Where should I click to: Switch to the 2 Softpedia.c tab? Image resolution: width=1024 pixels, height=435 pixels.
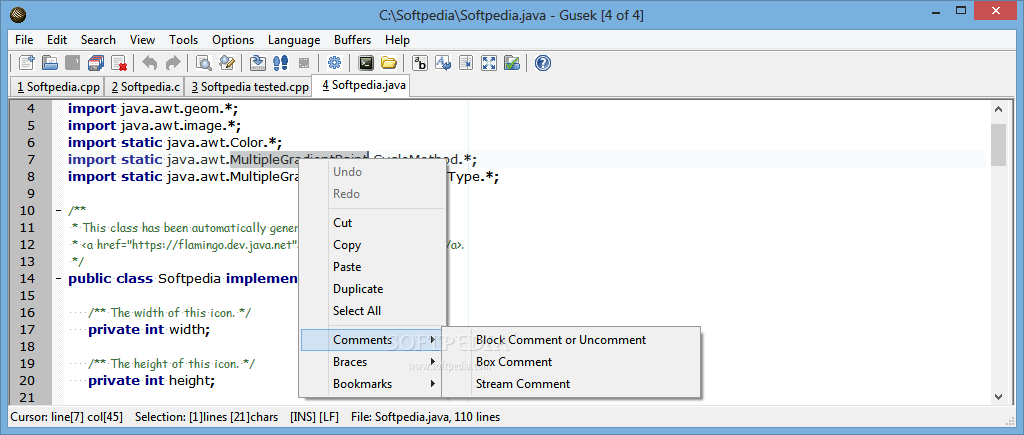pyautogui.click(x=146, y=87)
